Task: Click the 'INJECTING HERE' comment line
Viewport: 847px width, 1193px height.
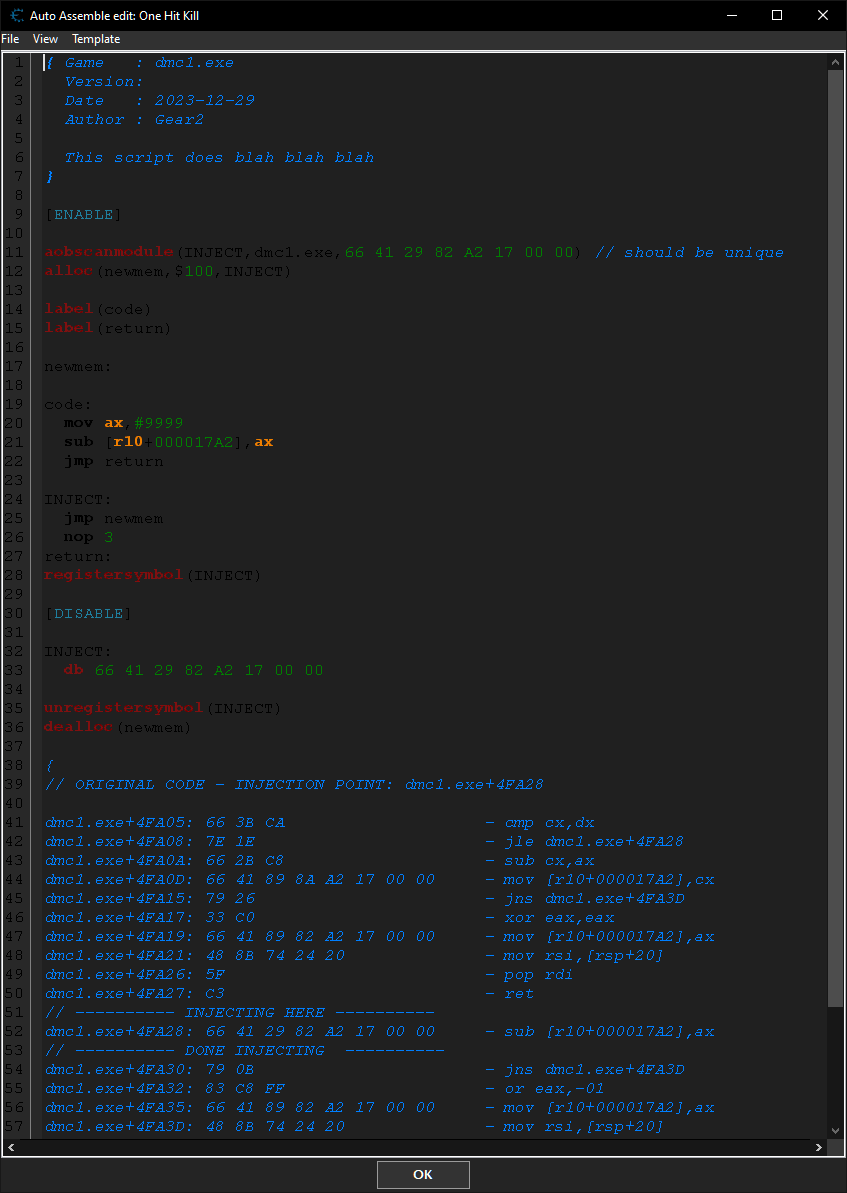Action: tap(250, 1012)
